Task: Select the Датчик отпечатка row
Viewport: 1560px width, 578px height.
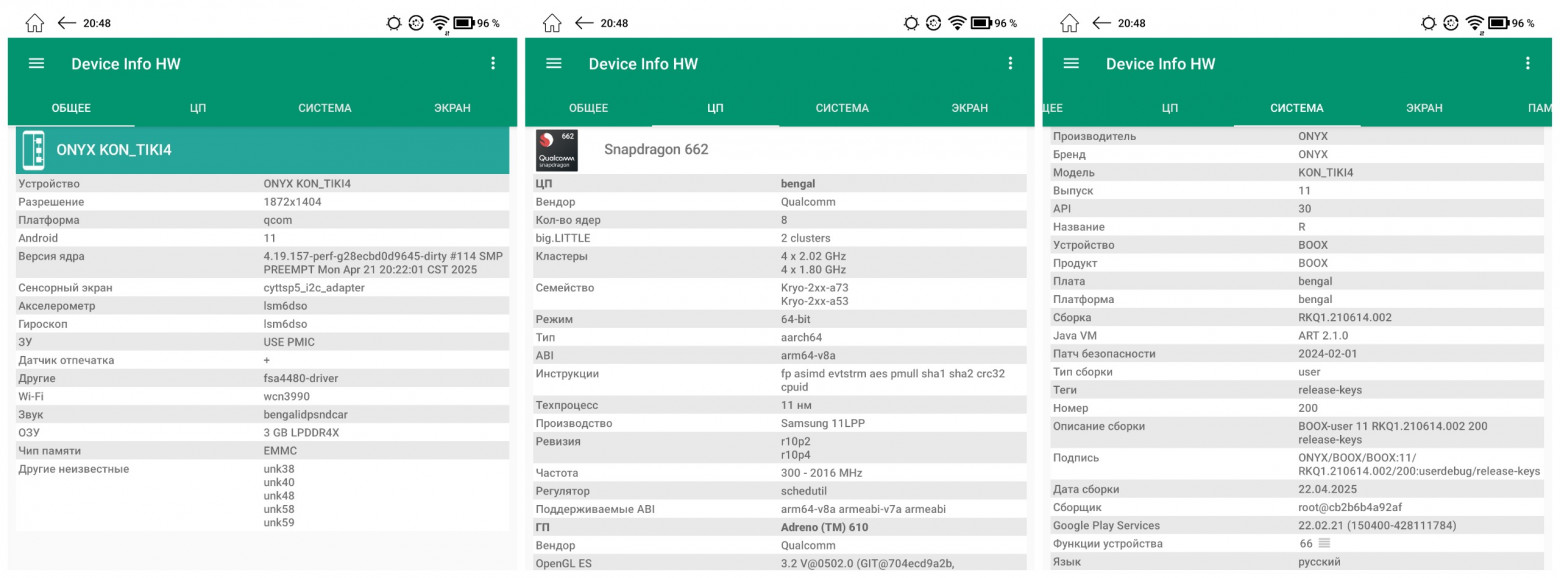Action: tap(262, 360)
